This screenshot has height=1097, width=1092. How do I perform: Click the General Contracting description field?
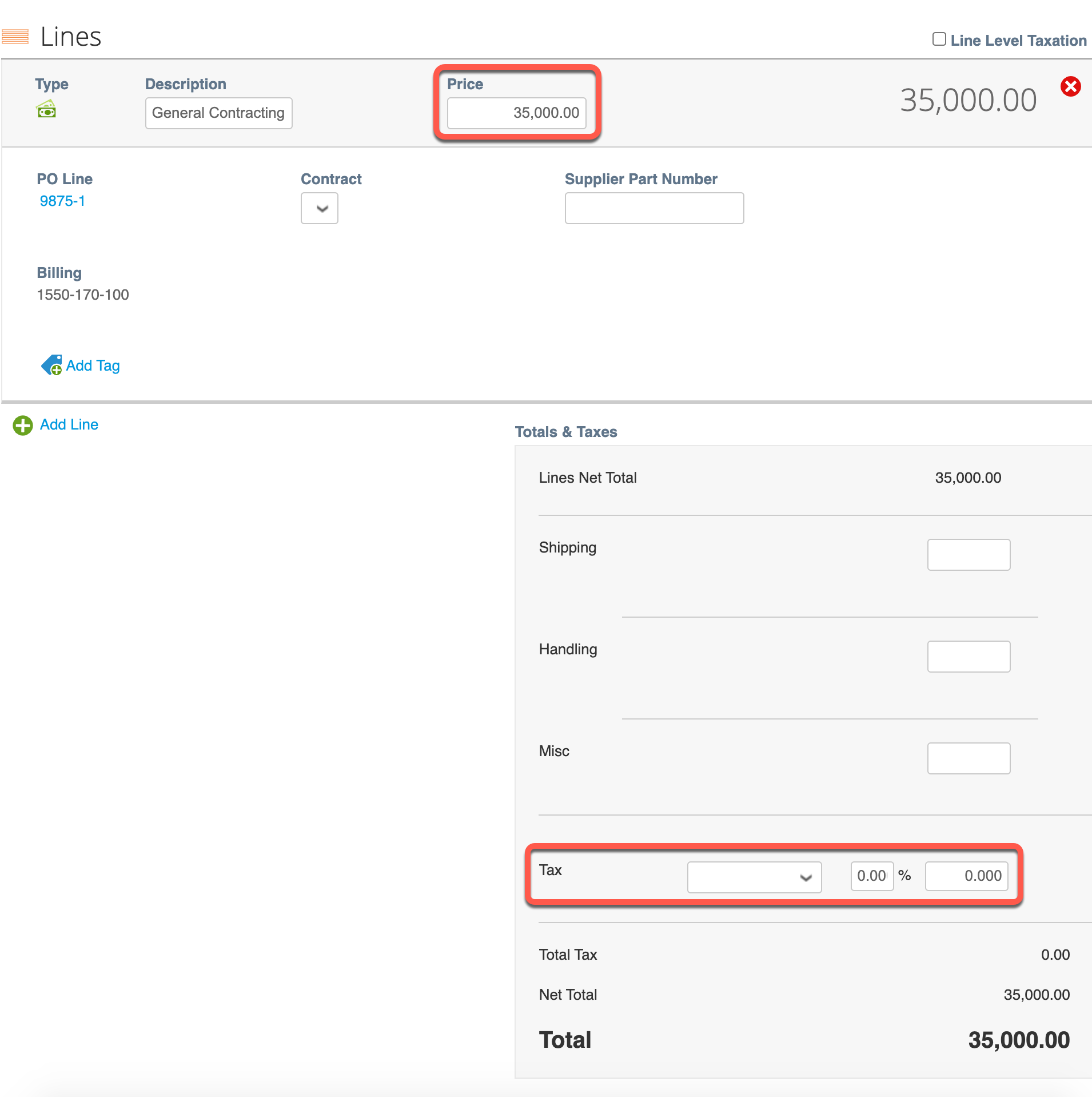point(218,113)
